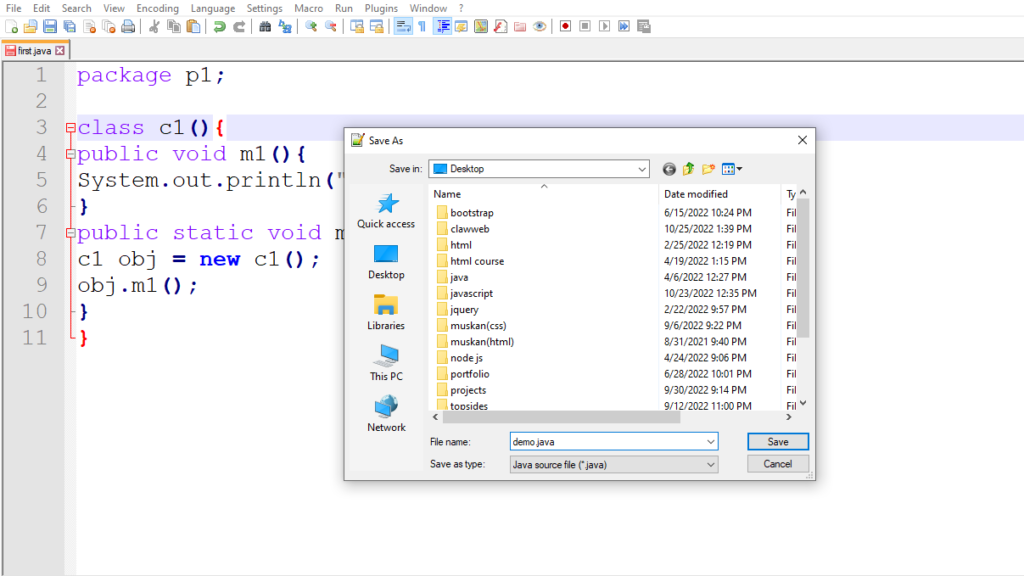The height and width of the screenshot is (576, 1024).
Task: Open the Edit menu
Action: click(41, 8)
